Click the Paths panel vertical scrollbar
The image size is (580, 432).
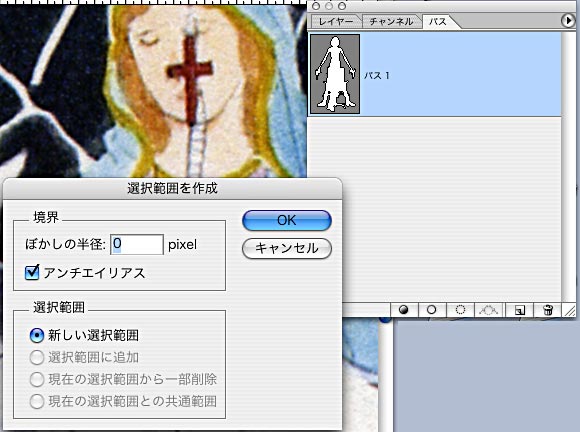coord(569,166)
